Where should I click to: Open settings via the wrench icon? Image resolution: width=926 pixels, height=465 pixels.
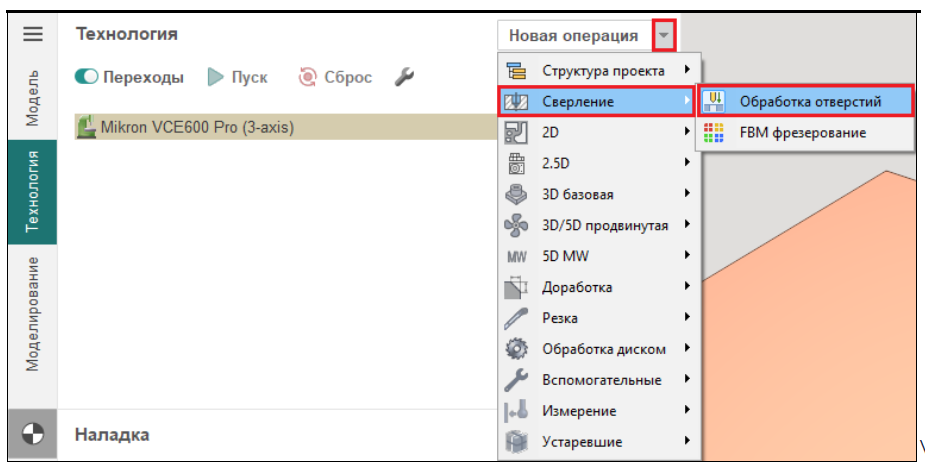403,77
